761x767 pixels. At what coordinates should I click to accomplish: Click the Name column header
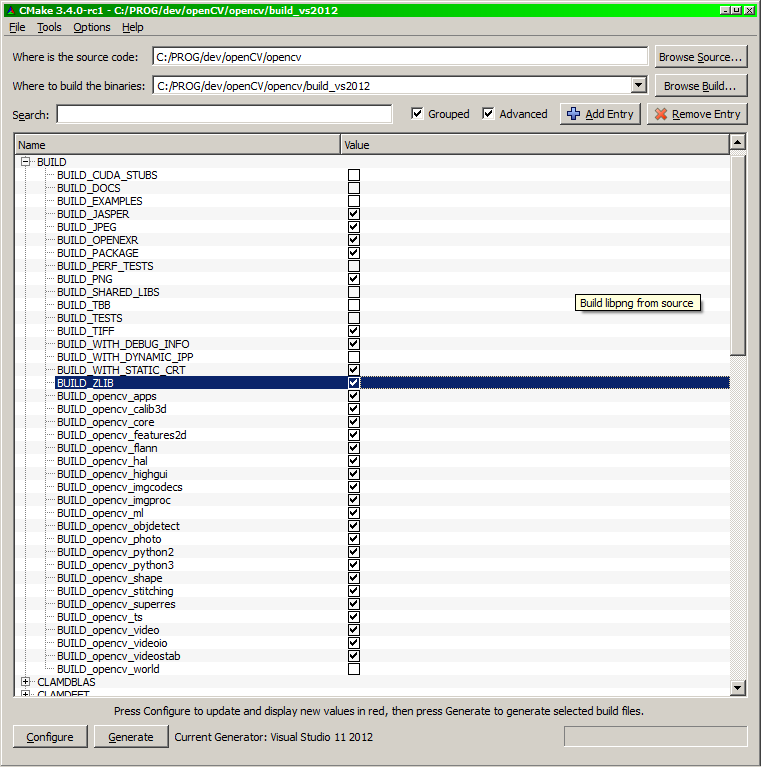click(178, 145)
